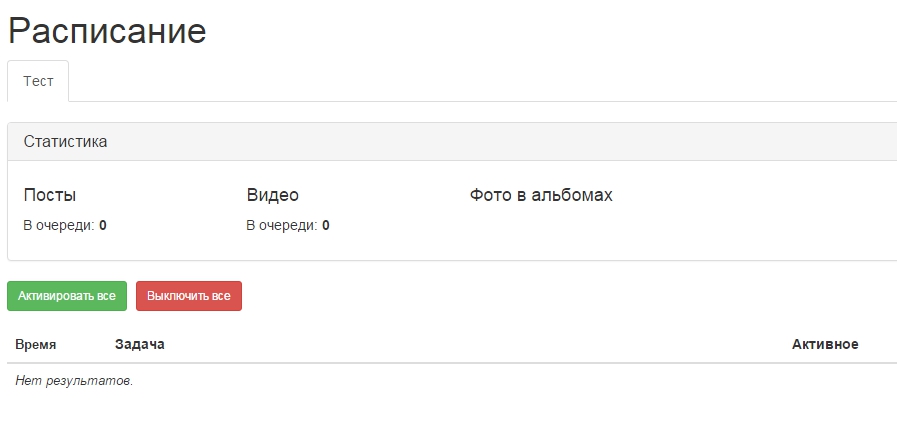Click the Активное column header

coord(824,345)
